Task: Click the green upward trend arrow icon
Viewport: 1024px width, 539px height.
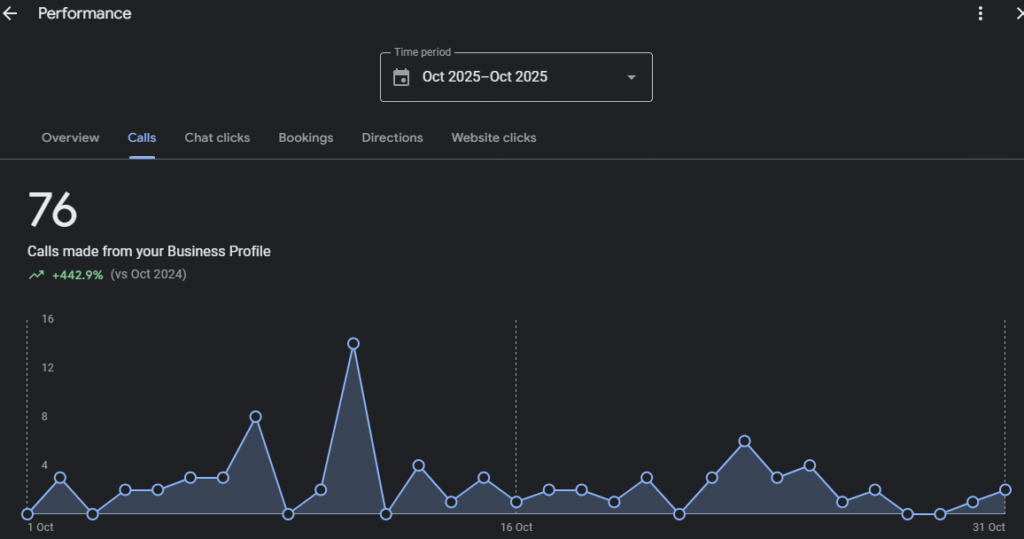Action: (x=36, y=275)
